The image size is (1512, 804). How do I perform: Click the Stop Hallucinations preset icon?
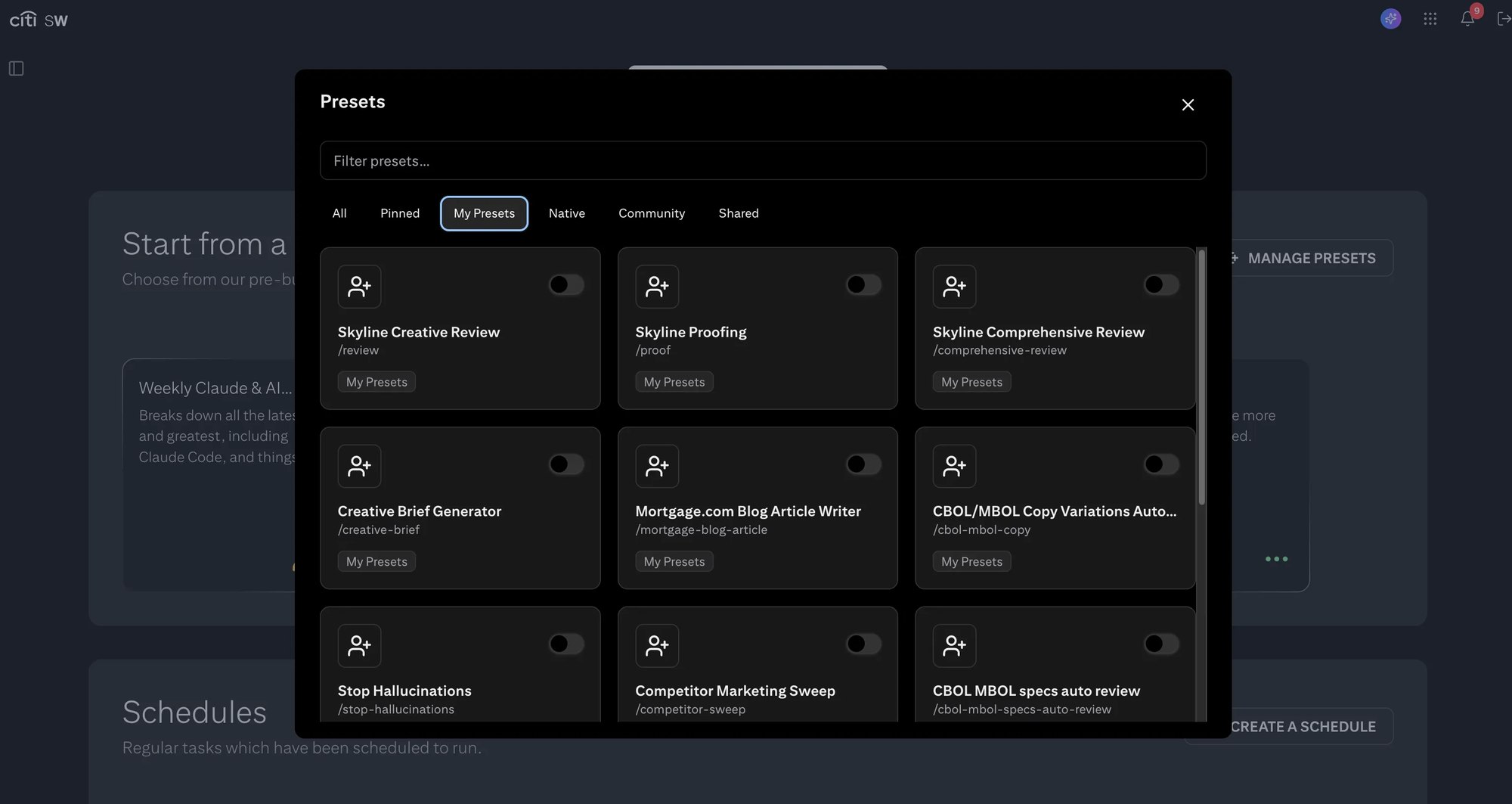[359, 645]
